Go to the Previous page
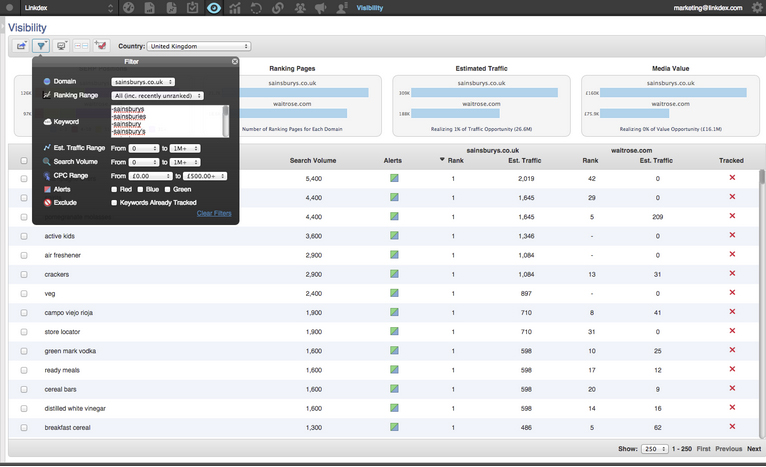Image resolution: width=766 pixels, height=467 pixels. coord(728,448)
